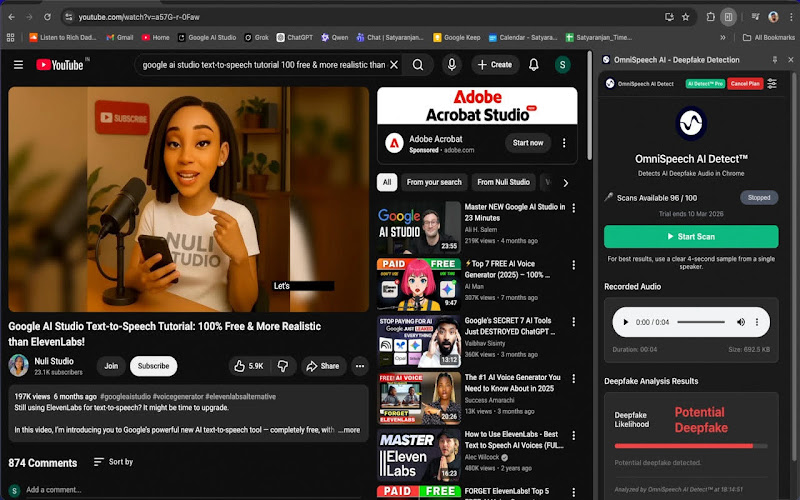Open OmniSpeech settings sliders icon
The height and width of the screenshot is (500, 800).
point(772,83)
